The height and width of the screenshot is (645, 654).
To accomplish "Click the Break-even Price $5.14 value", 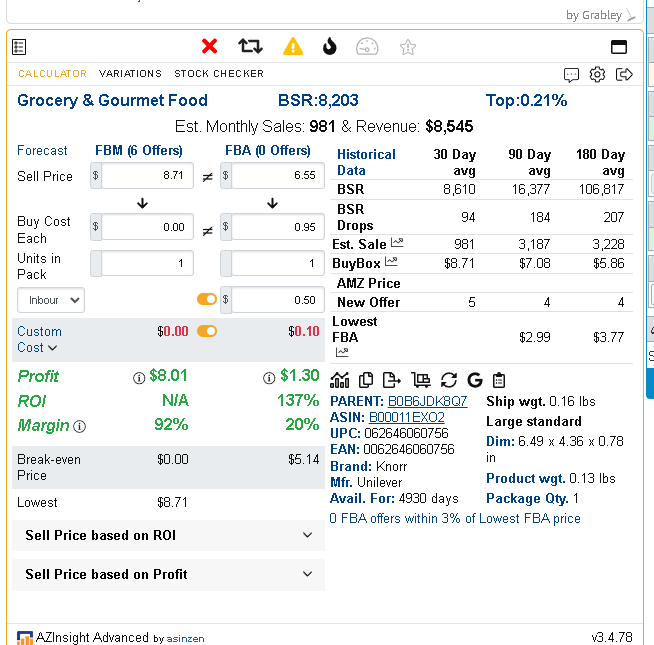I will [303, 459].
